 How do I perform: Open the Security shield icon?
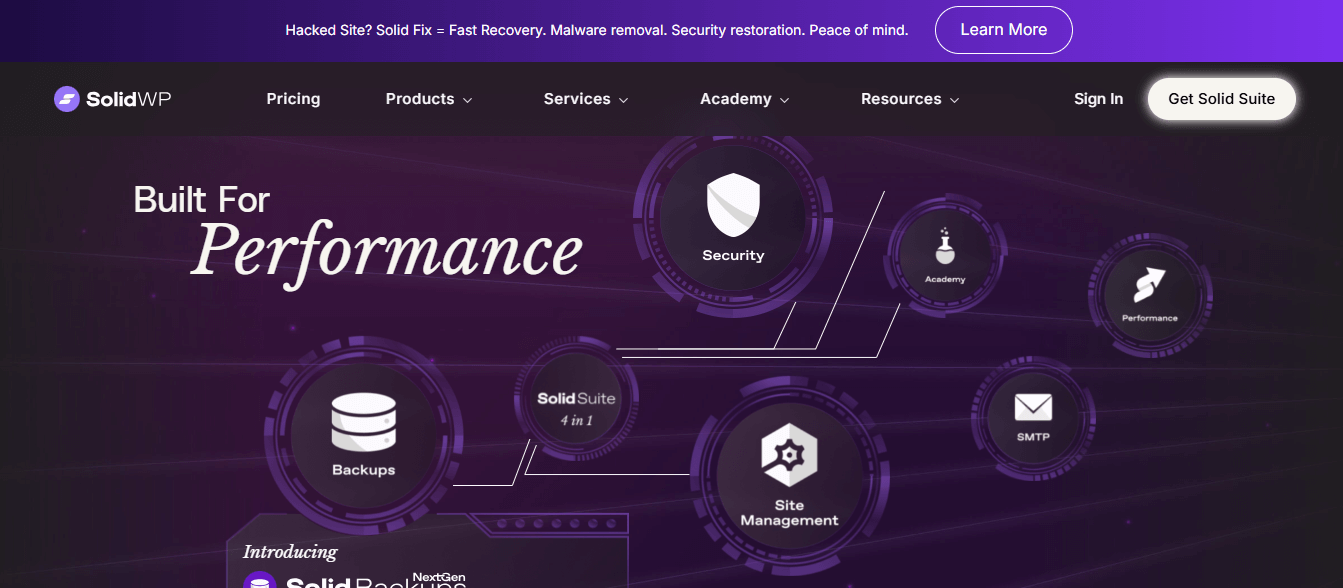tap(733, 205)
